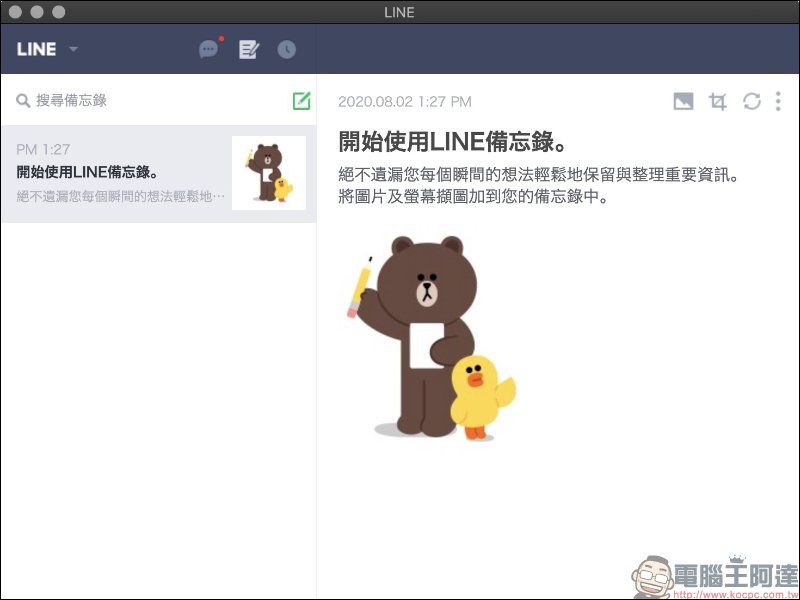800x600 pixels.
Task: Expand the LINE logo dropdown arrow
Action: tap(73, 49)
